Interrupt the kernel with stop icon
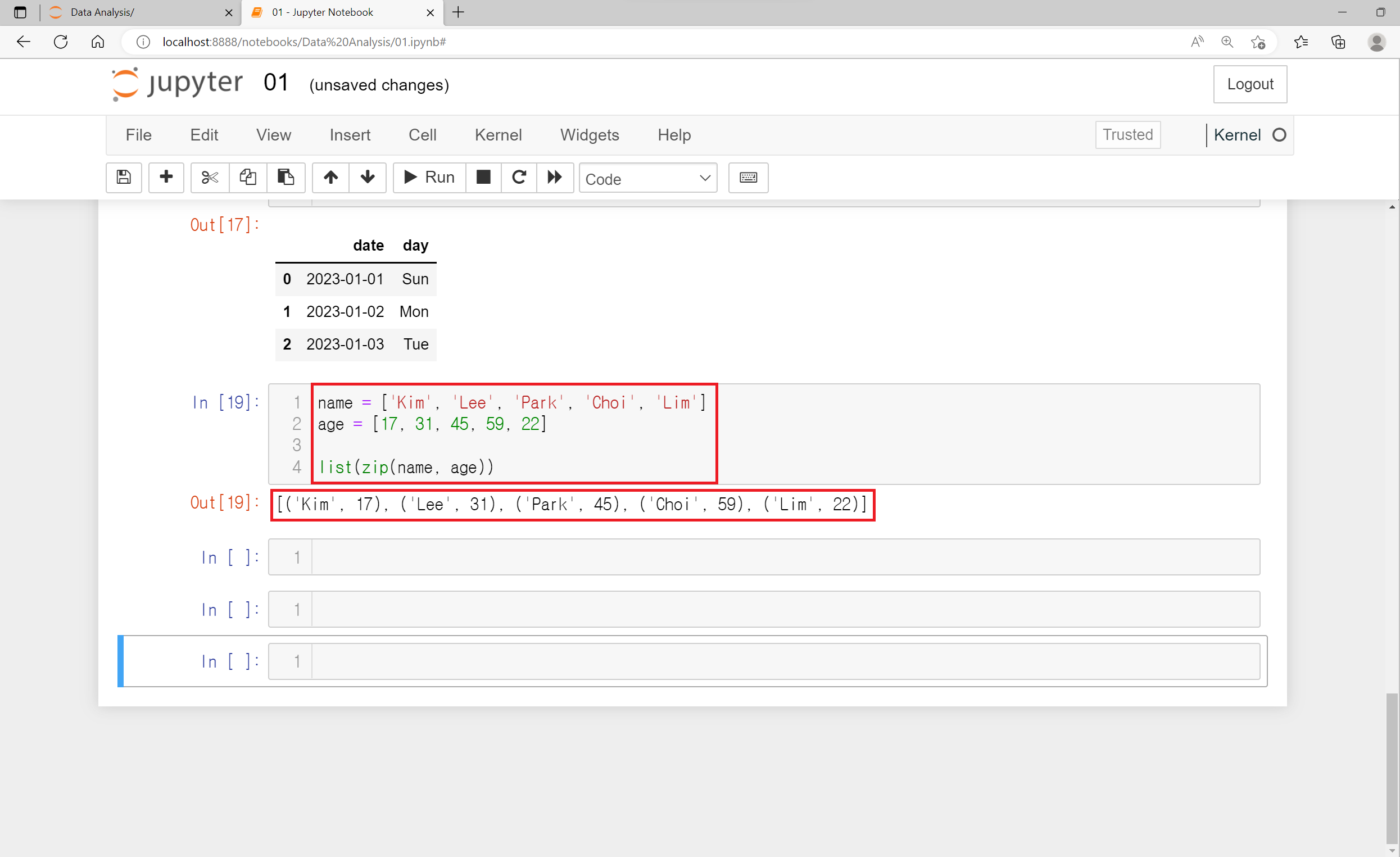Image resolution: width=1400 pixels, height=857 pixels. (483, 178)
